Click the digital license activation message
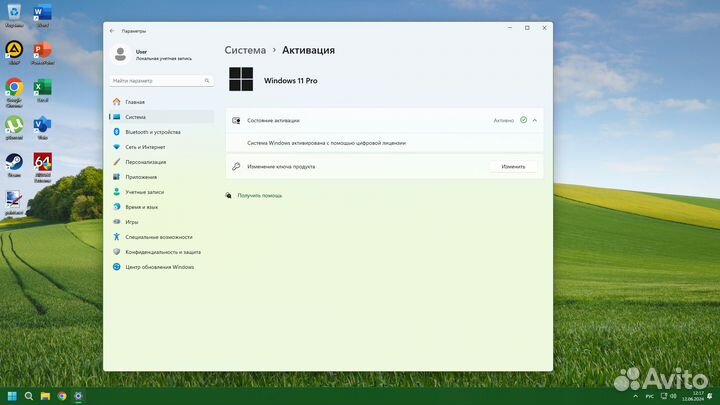The width and height of the screenshot is (720, 405). [326, 143]
